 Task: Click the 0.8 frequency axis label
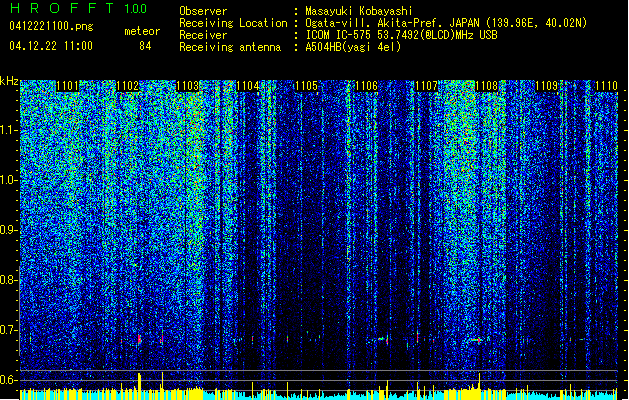[x=10, y=280]
